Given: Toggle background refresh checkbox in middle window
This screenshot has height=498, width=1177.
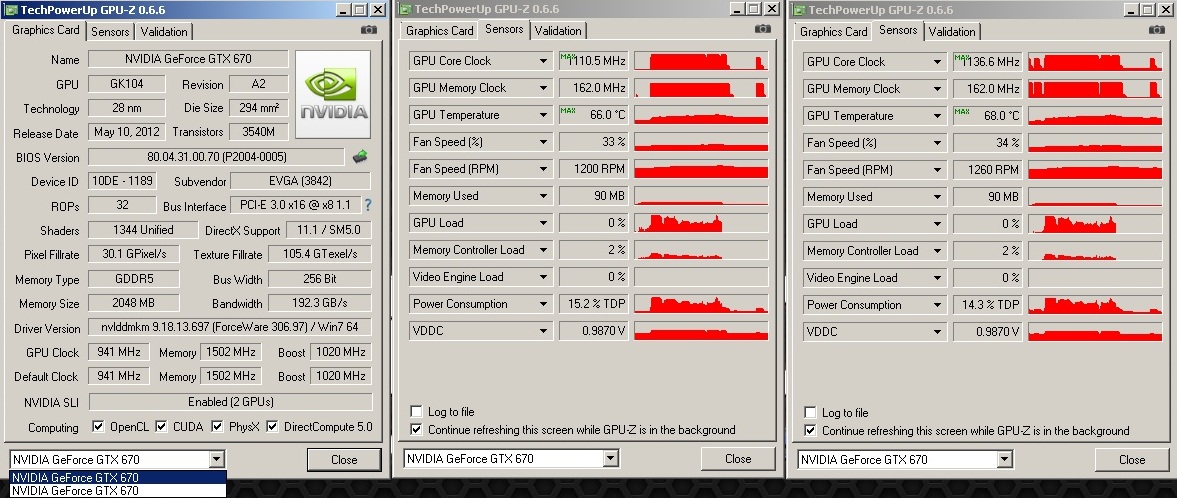Looking at the screenshot, I should click(x=417, y=430).
